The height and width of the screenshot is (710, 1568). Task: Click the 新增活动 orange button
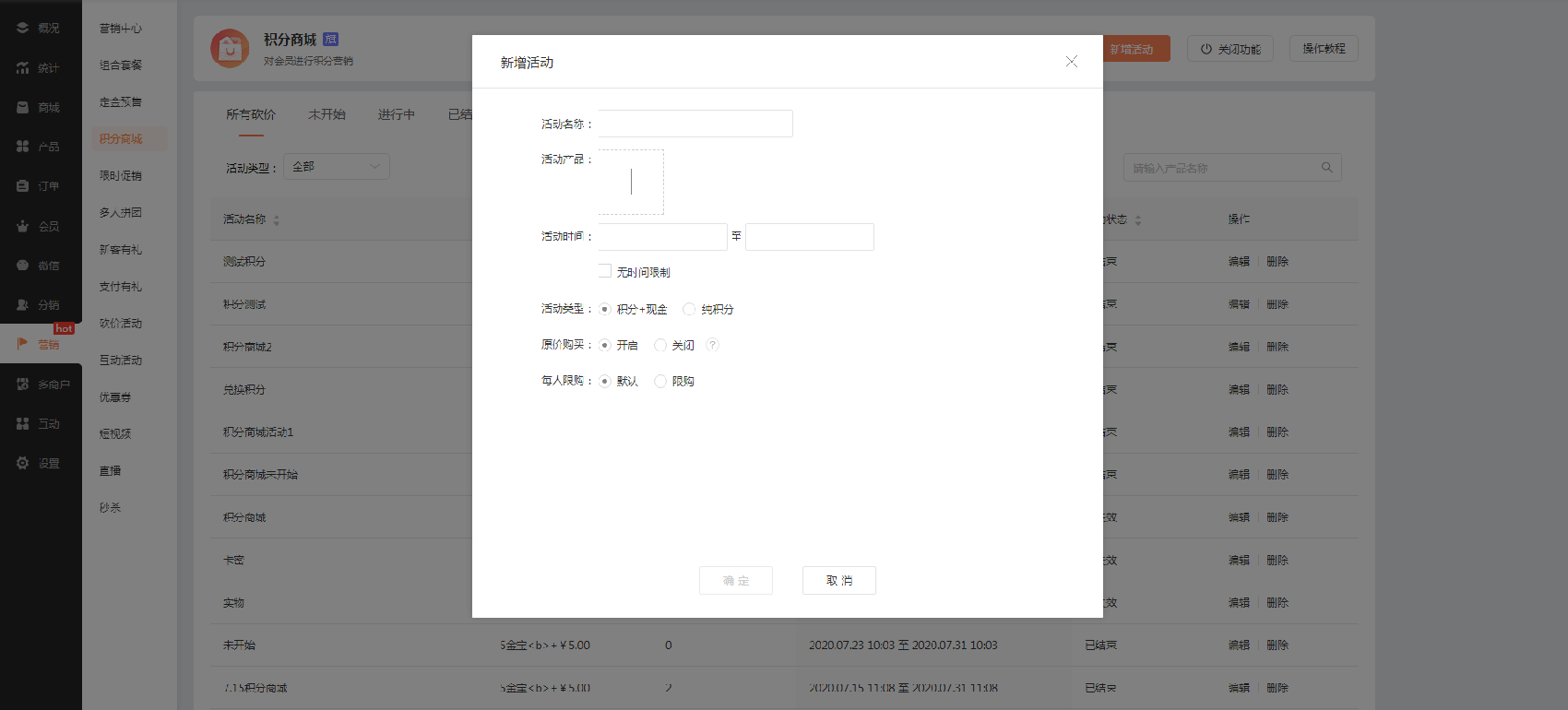(1136, 49)
